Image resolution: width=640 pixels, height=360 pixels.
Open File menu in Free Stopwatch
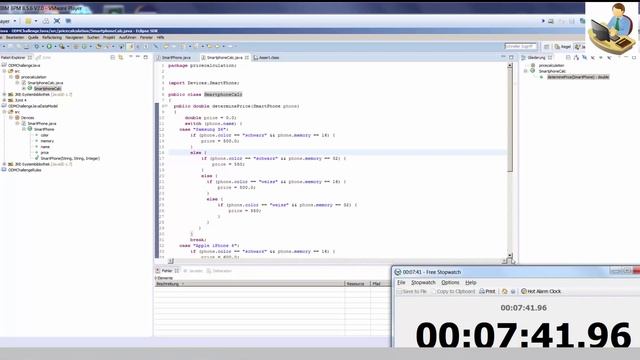click(x=401, y=282)
